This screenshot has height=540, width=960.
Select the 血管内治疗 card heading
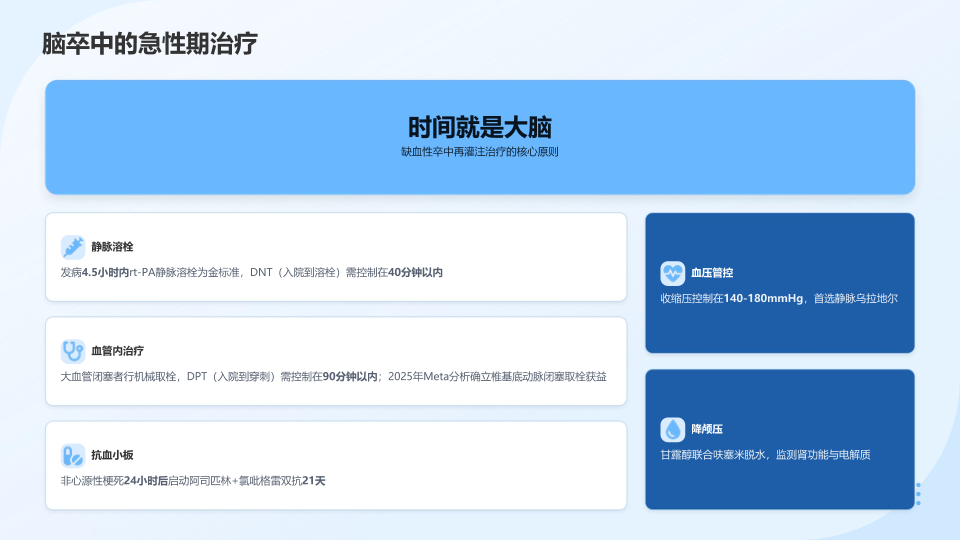point(118,351)
